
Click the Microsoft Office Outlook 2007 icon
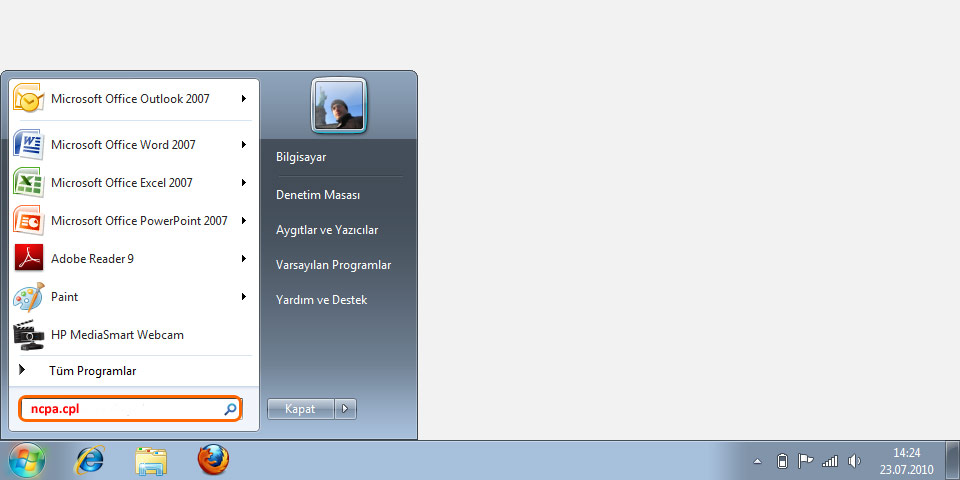[28, 99]
